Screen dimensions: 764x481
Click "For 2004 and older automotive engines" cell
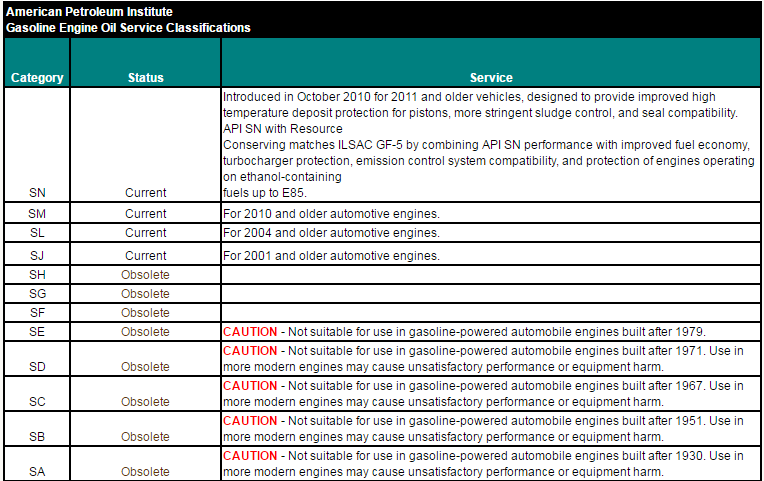pyautogui.click(x=331, y=233)
